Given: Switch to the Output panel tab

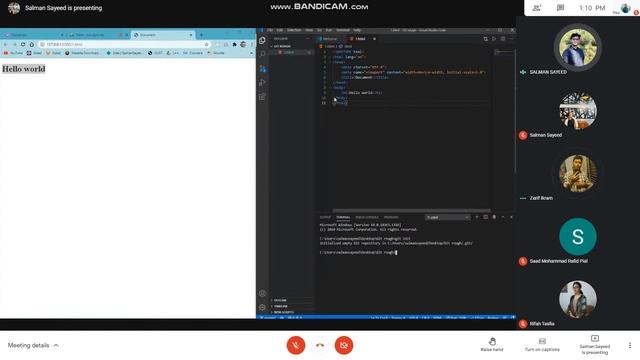Looking at the screenshot, I should (x=325, y=217).
